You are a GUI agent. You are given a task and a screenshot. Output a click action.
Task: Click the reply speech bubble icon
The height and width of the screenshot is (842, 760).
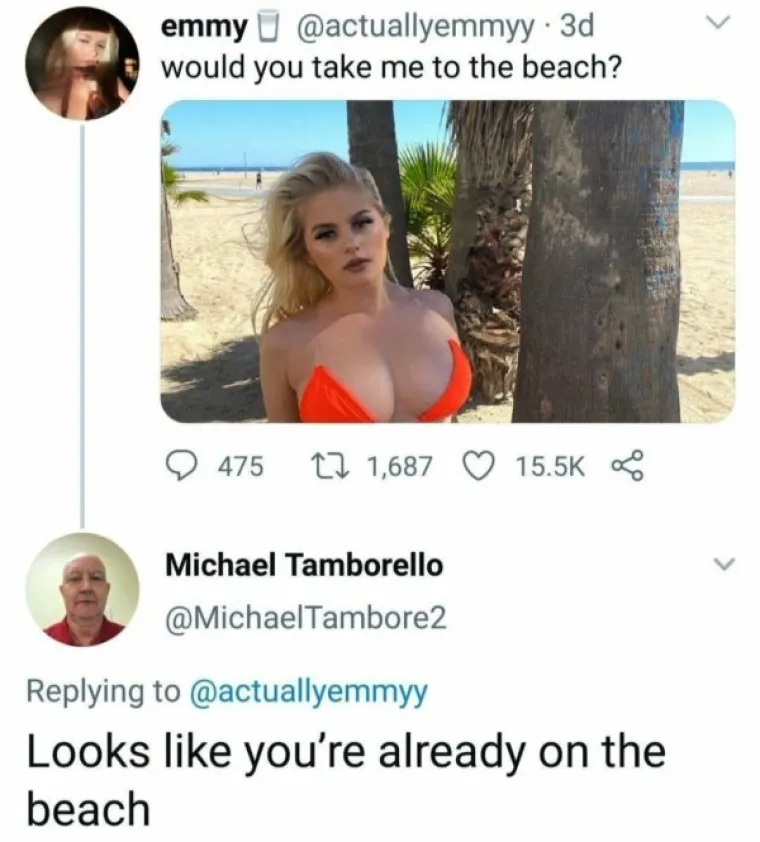(x=180, y=466)
